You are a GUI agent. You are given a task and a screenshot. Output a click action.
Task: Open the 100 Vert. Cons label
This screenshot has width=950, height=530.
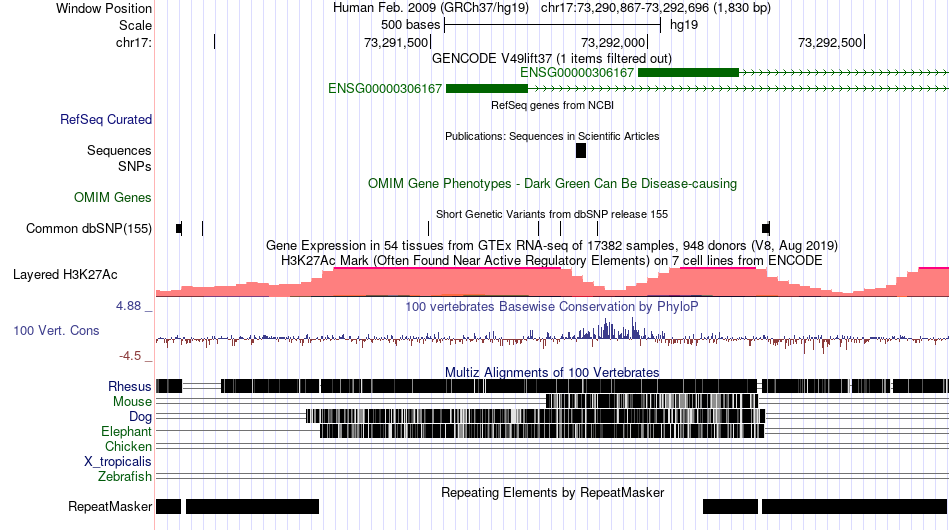click(x=56, y=330)
